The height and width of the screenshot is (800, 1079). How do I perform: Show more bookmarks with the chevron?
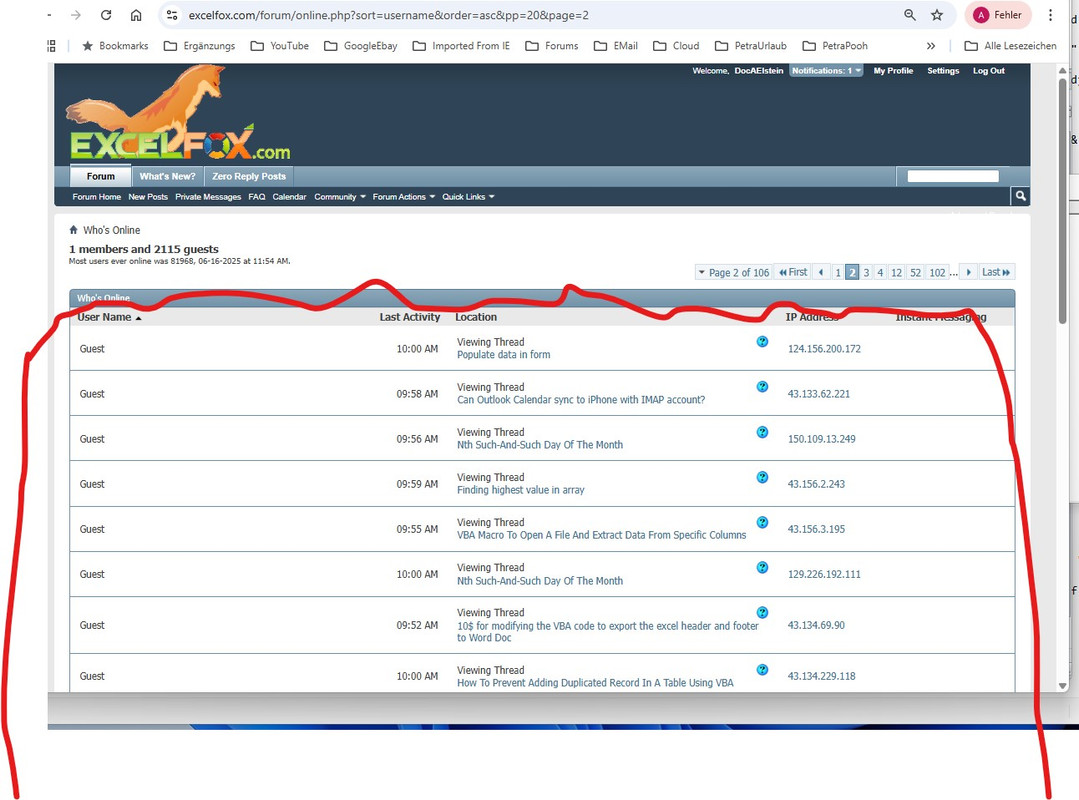(930, 46)
